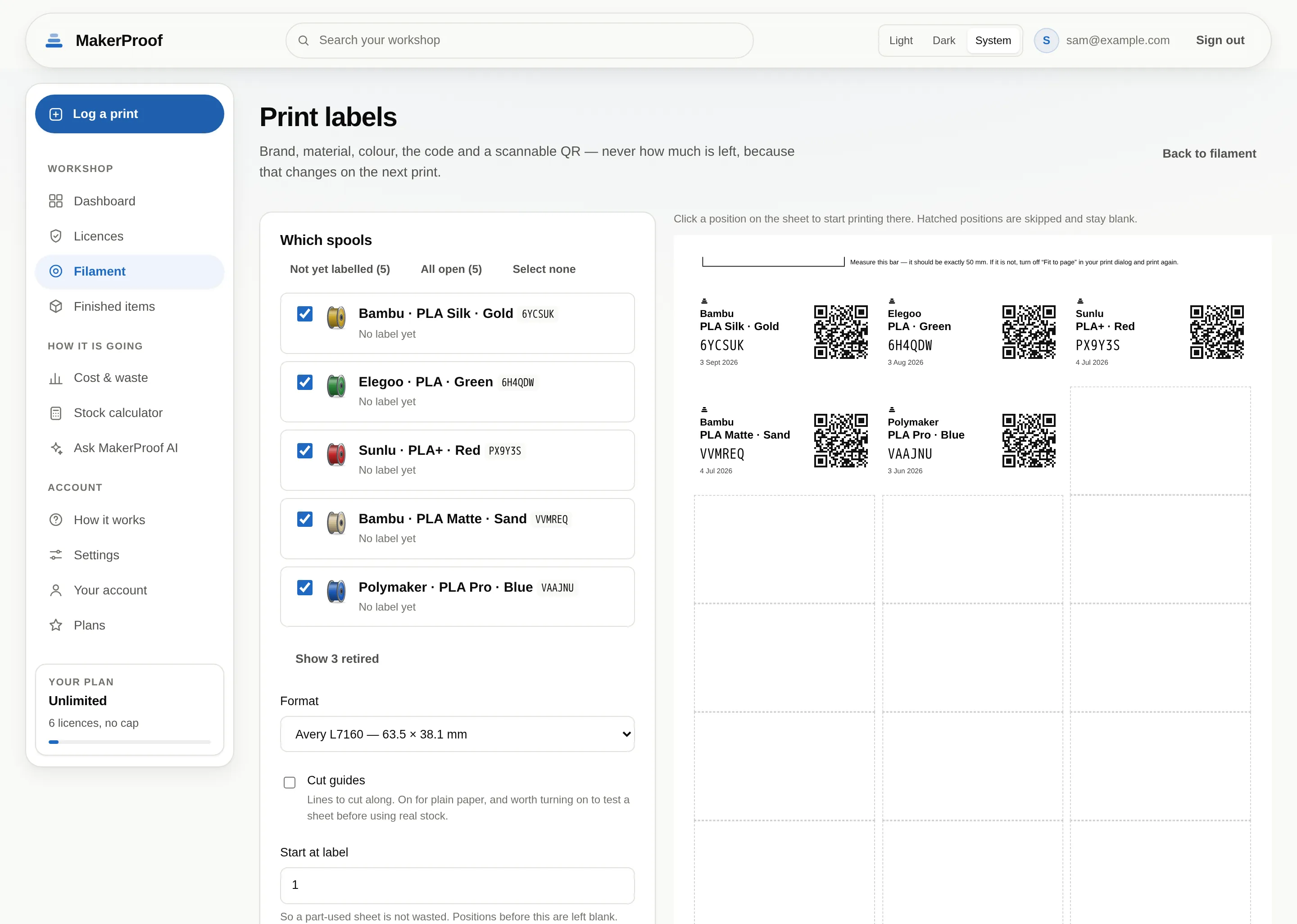Select All open (5) spools
This screenshot has width=1297, height=924.
click(451, 269)
